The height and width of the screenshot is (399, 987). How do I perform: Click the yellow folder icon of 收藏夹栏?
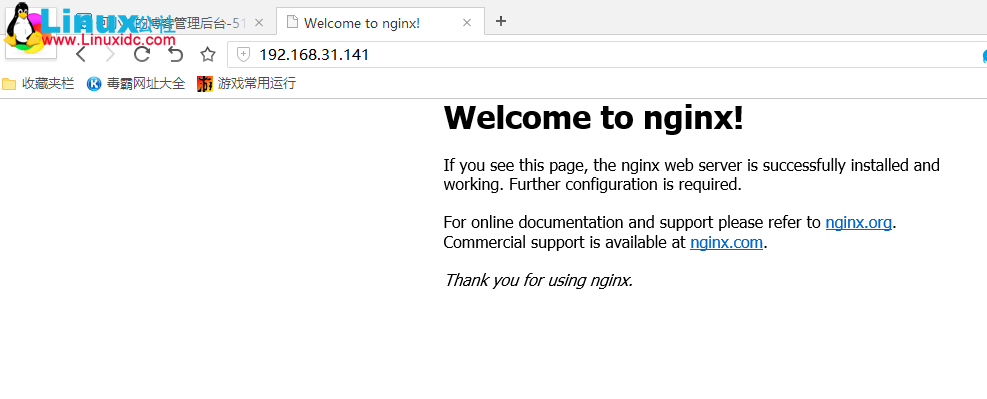pyautogui.click(x=9, y=84)
